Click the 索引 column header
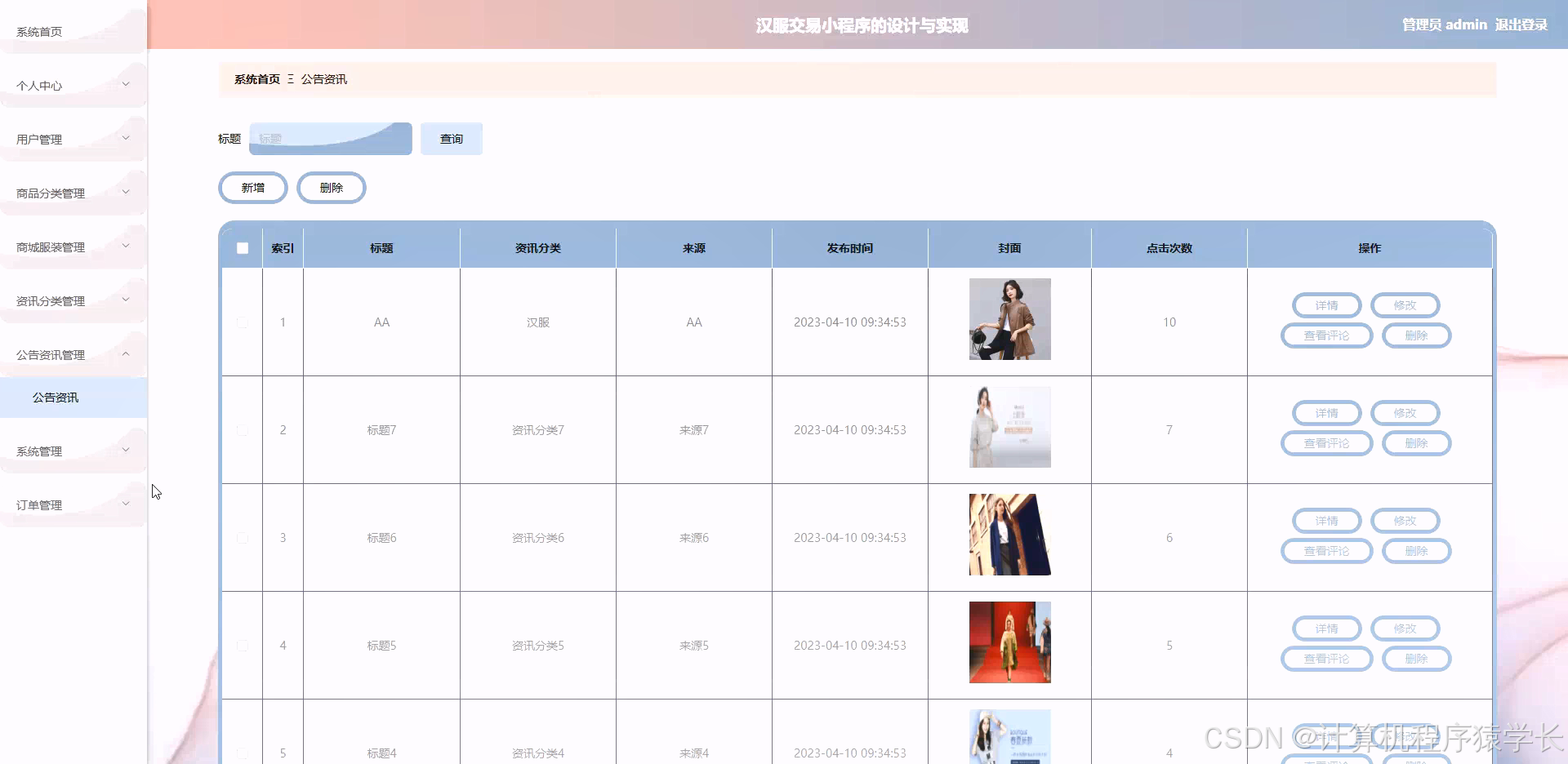 (283, 248)
